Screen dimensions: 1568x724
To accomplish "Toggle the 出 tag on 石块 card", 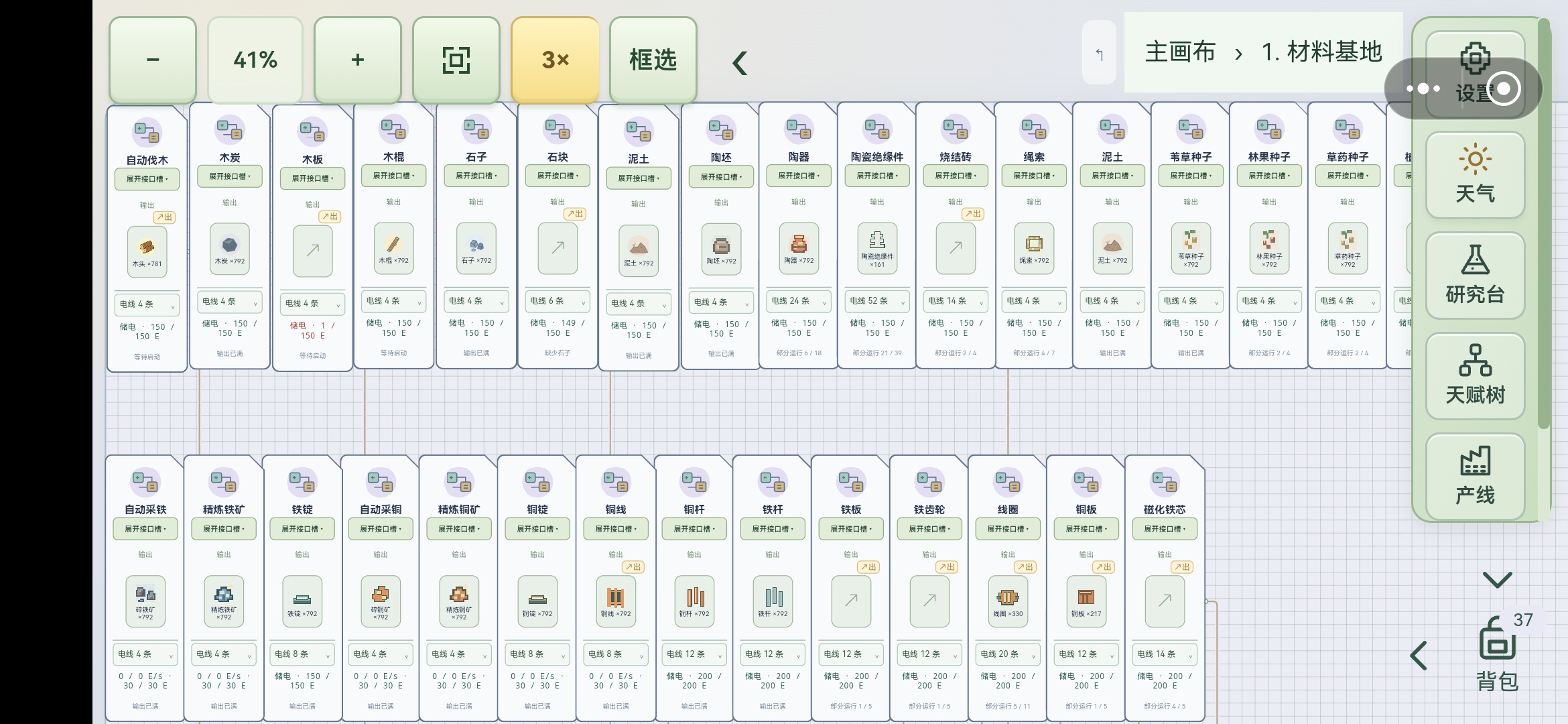I will coord(575,214).
